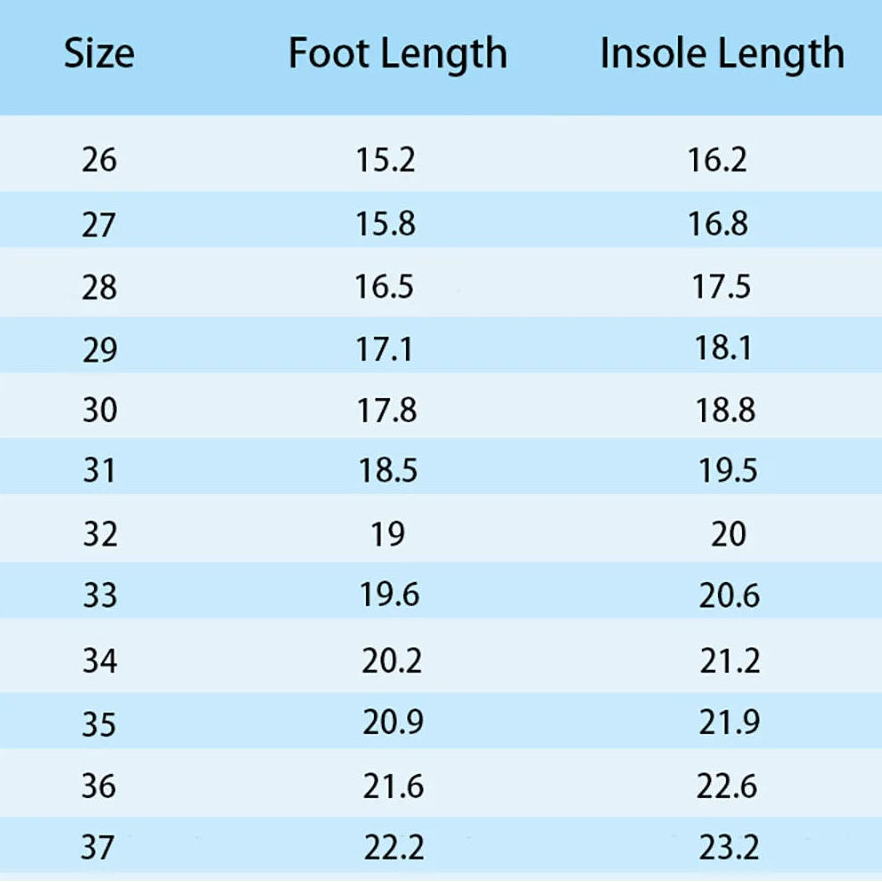Click size 37 in the last row

click(x=99, y=849)
